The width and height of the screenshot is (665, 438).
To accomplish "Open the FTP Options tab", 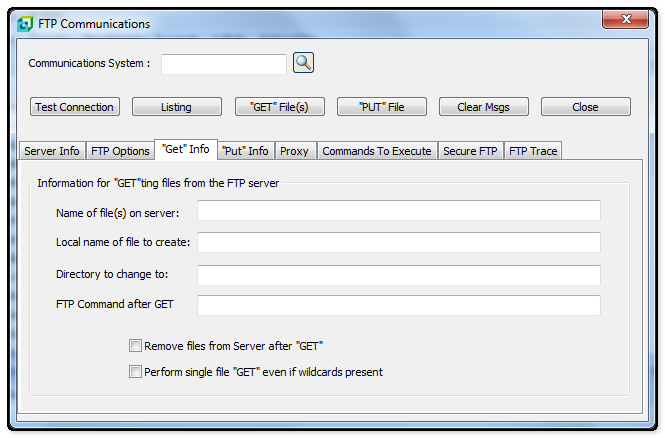I will point(120,151).
